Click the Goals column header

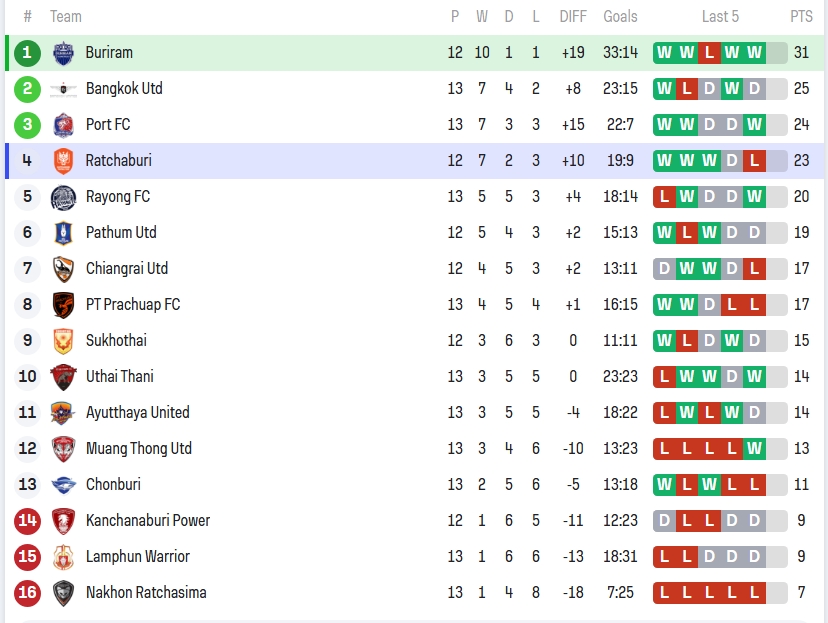(x=620, y=16)
